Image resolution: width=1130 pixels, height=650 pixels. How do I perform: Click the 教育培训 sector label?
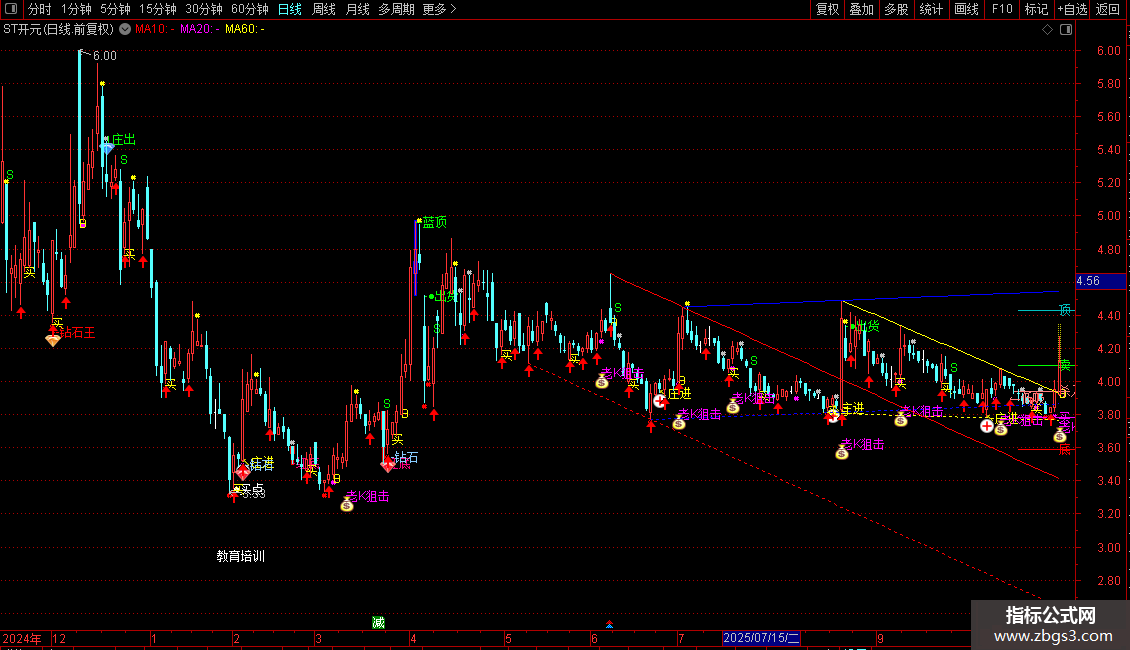coord(241,556)
